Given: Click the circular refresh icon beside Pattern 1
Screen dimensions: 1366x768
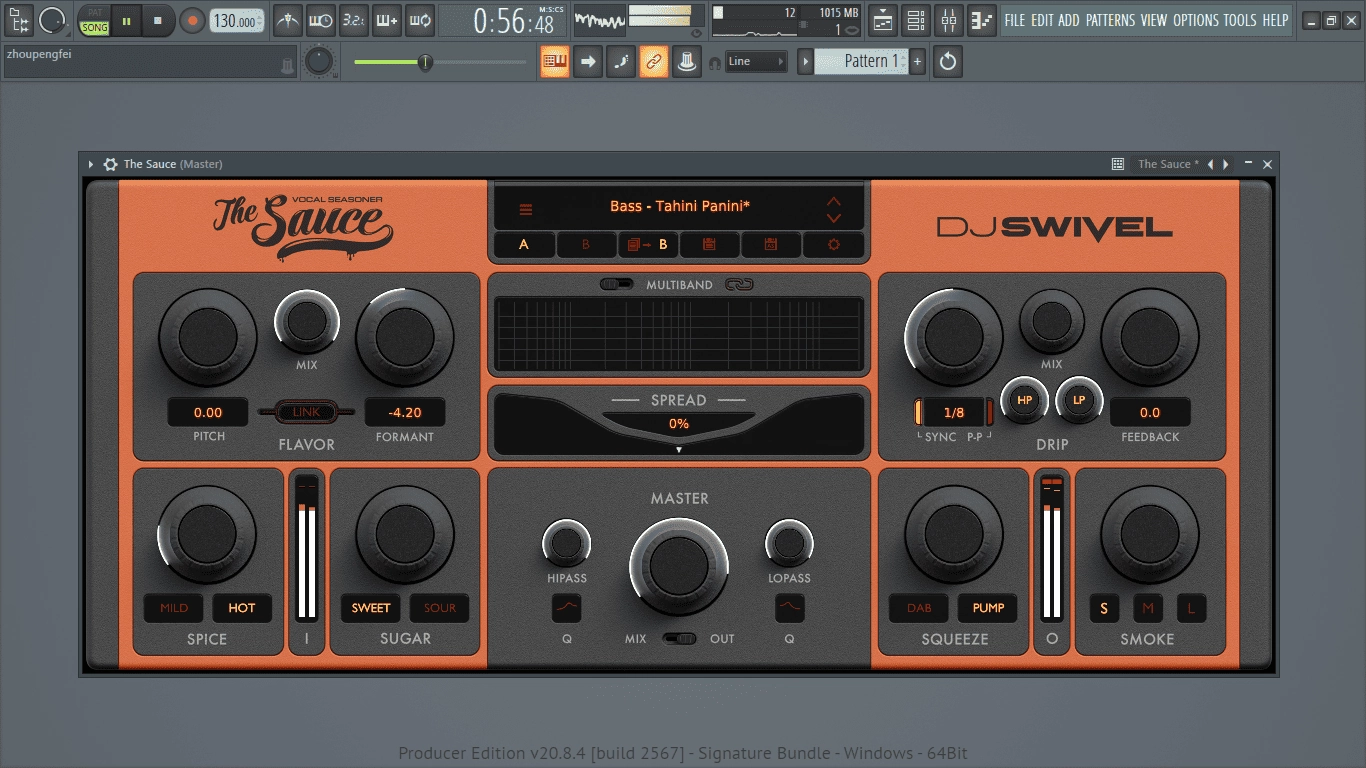Looking at the screenshot, I should point(947,62).
